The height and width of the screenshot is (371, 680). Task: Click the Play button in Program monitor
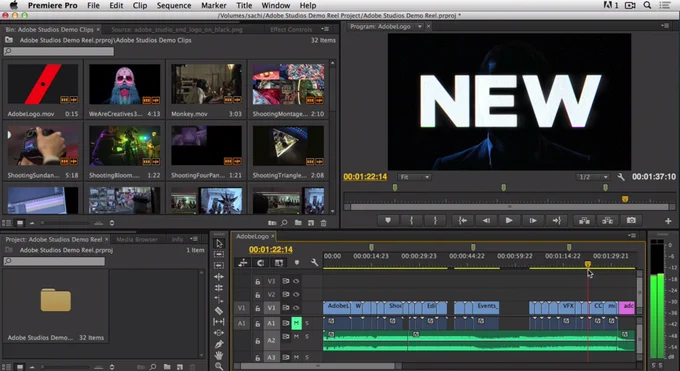click(509, 220)
